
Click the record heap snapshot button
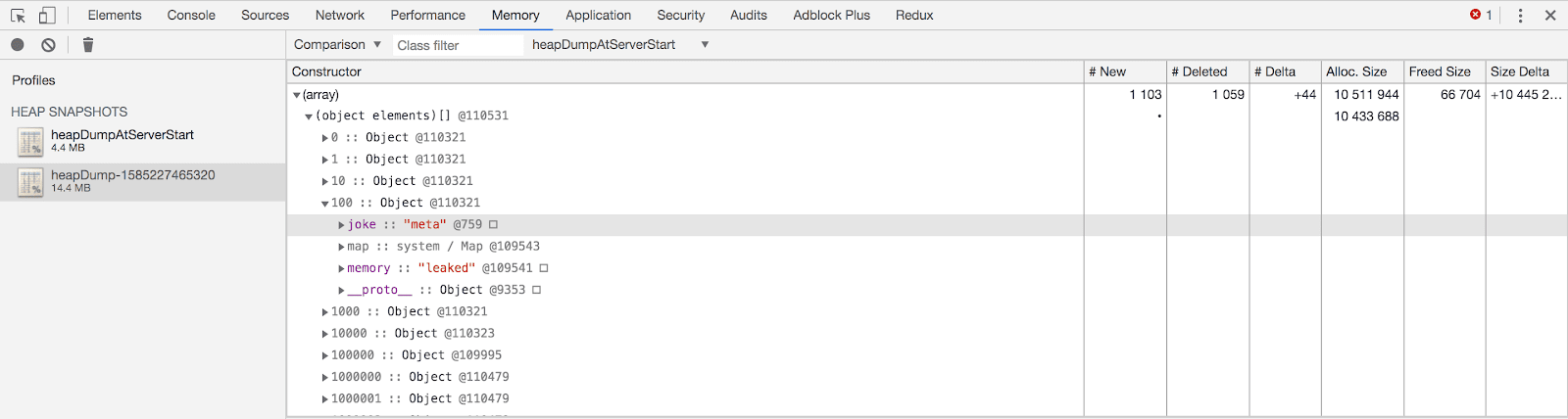tap(18, 45)
